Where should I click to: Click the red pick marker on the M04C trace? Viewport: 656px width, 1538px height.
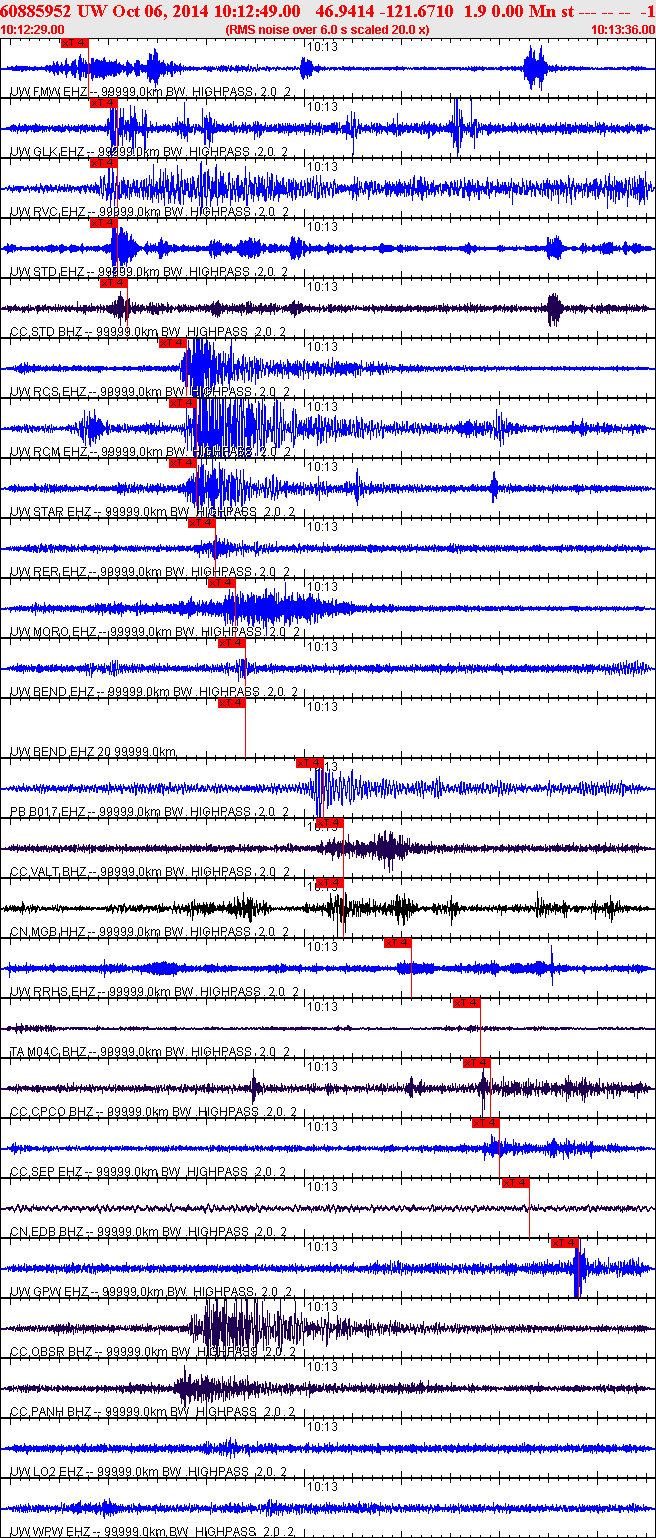pyautogui.click(x=467, y=1003)
